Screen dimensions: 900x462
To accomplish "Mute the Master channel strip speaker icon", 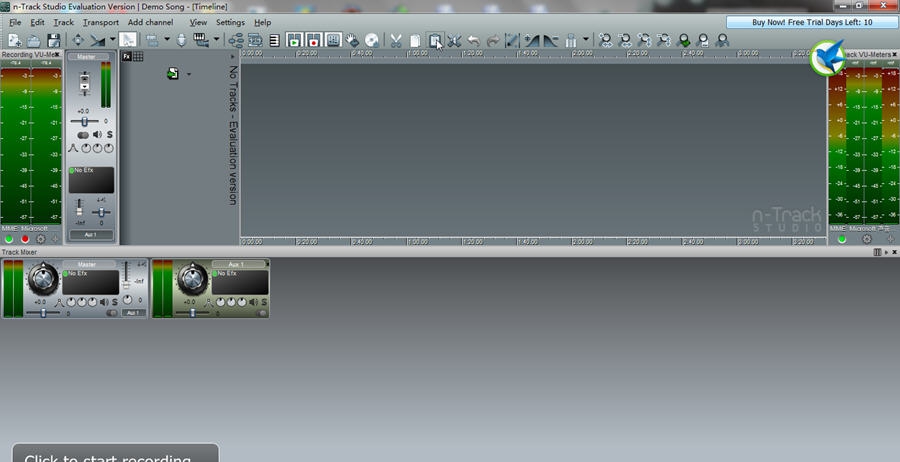I will (97, 135).
